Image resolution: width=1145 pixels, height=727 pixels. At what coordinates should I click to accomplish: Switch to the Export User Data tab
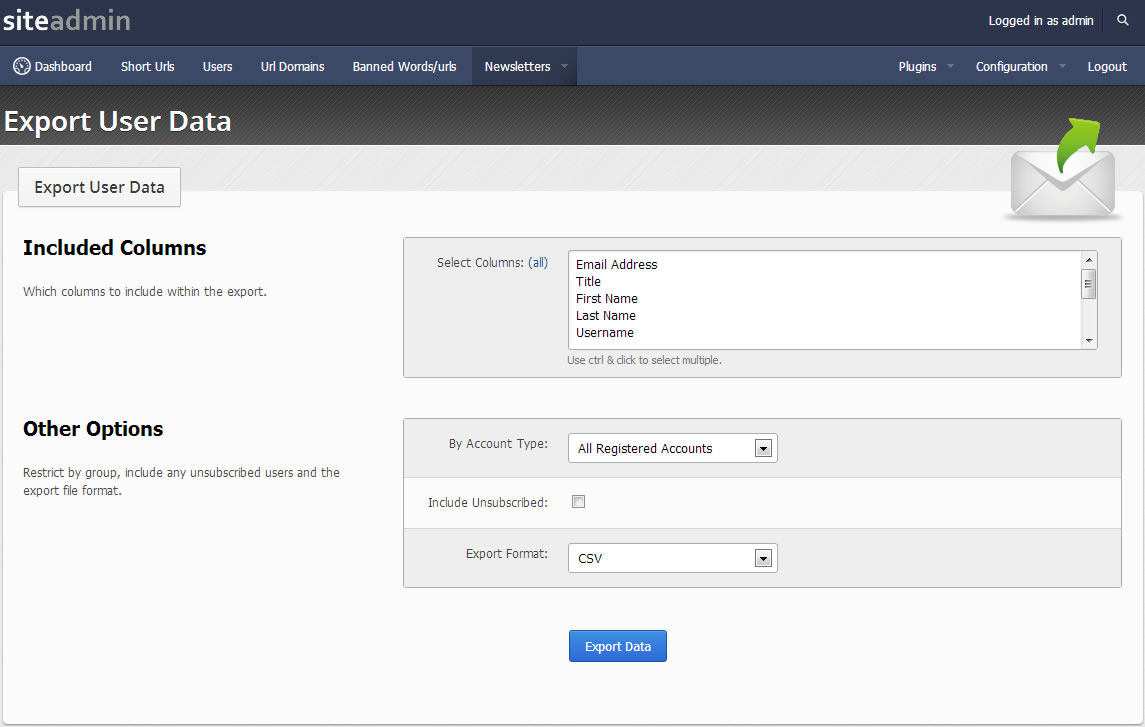[99, 187]
